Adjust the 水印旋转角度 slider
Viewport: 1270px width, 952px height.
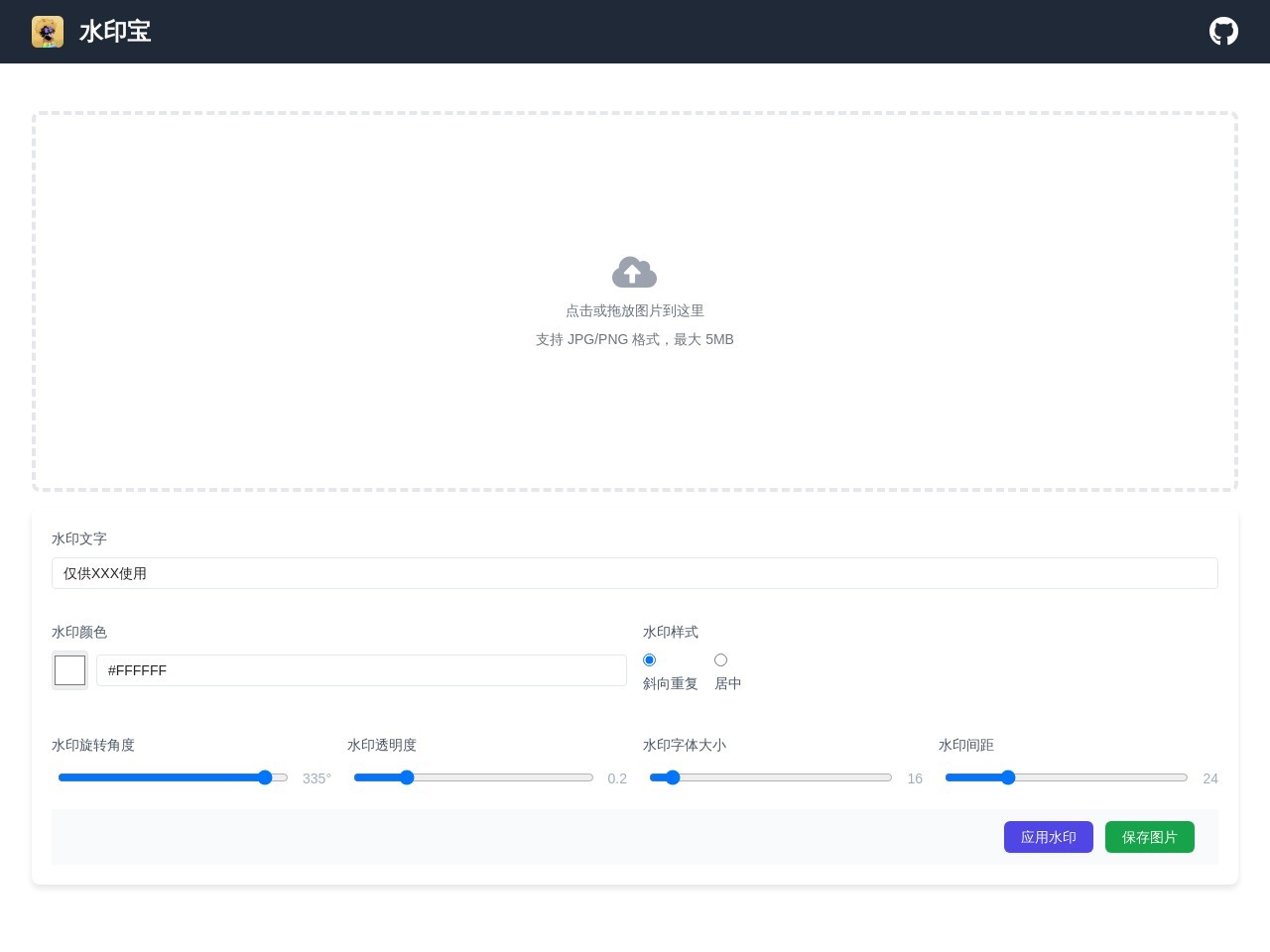coord(265,777)
